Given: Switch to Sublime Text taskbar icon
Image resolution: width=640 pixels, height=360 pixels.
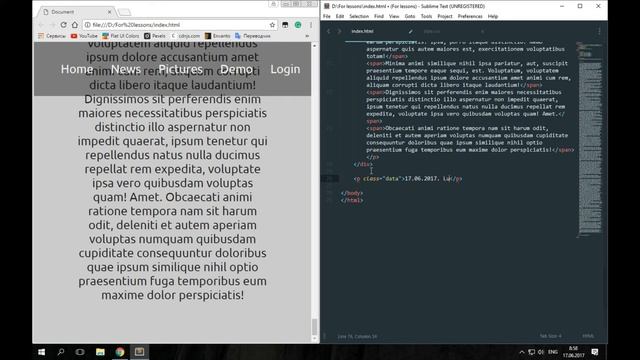Looking at the screenshot, I should 140,352.
